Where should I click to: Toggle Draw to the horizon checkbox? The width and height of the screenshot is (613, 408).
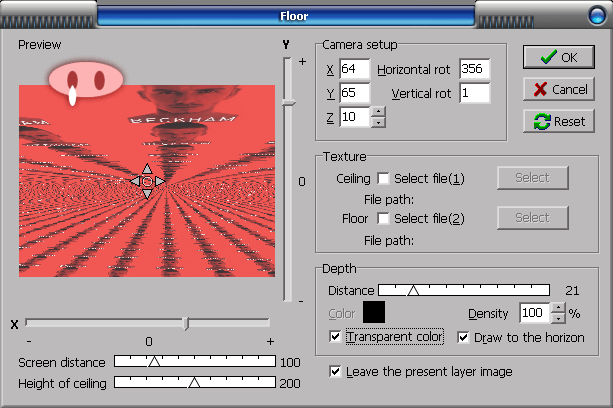[x=463, y=337]
